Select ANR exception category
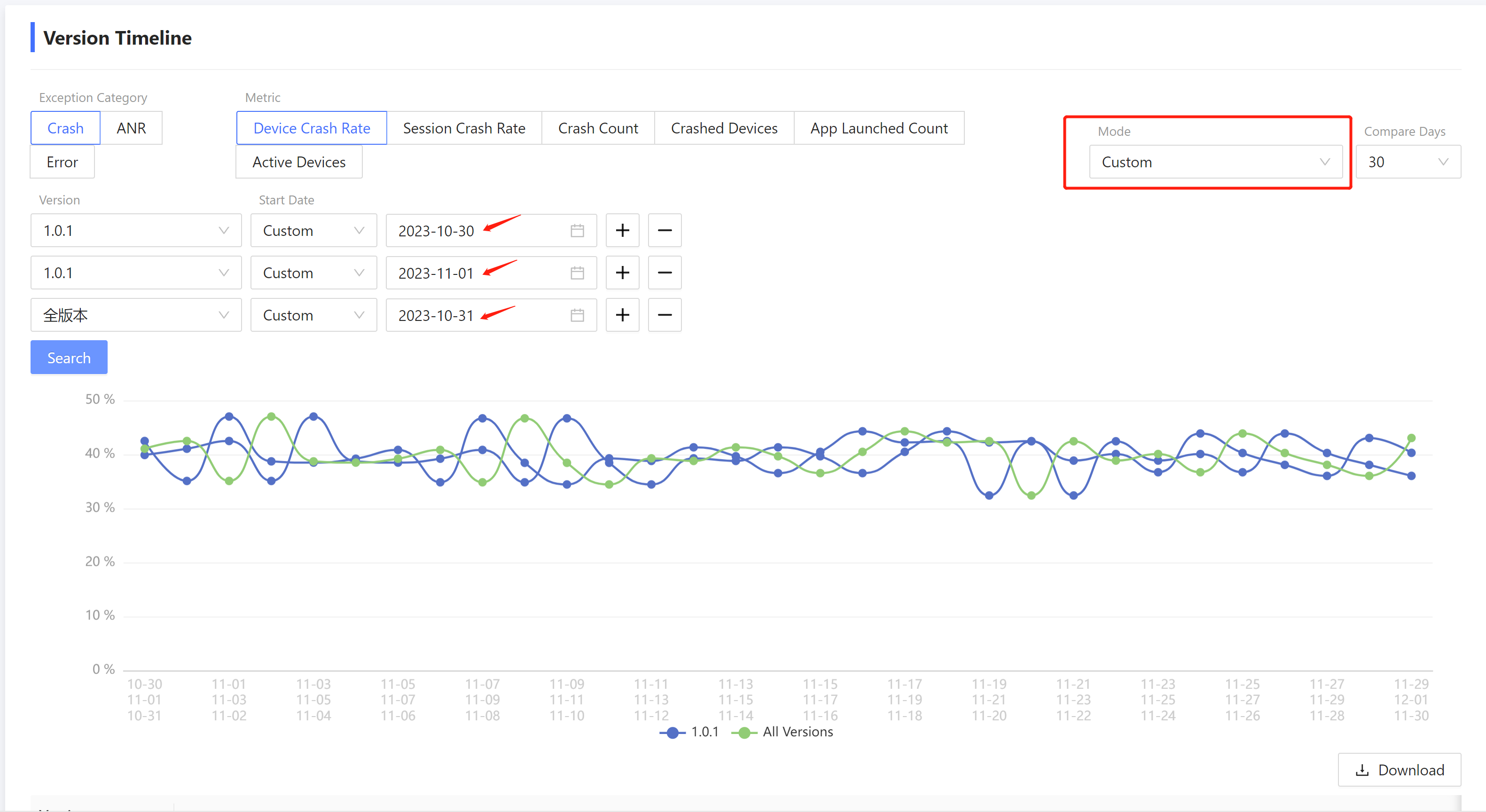Viewport: 1486px width, 812px height. point(131,128)
